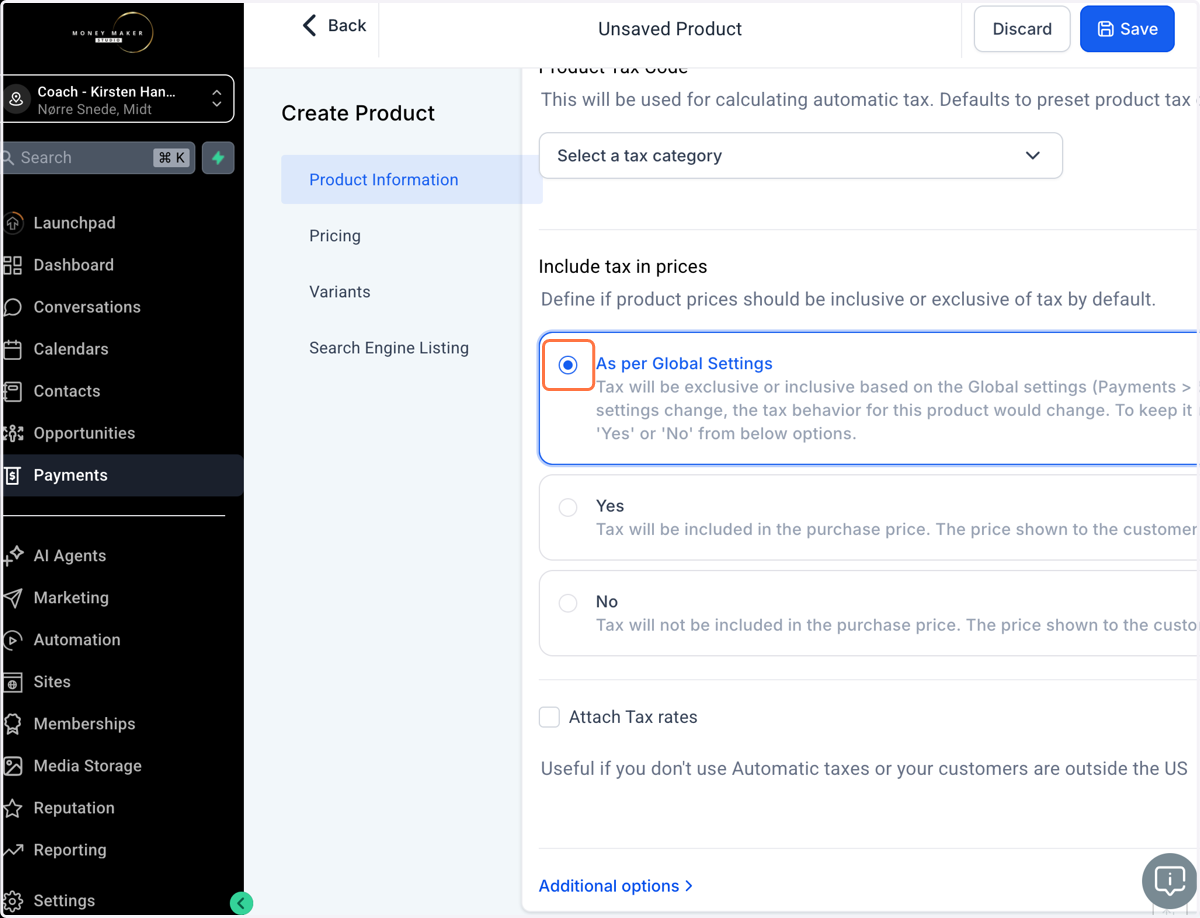Enable the Attach Tax rates checkbox
The width and height of the screenshot is (1200, 918).
(549, 717)
